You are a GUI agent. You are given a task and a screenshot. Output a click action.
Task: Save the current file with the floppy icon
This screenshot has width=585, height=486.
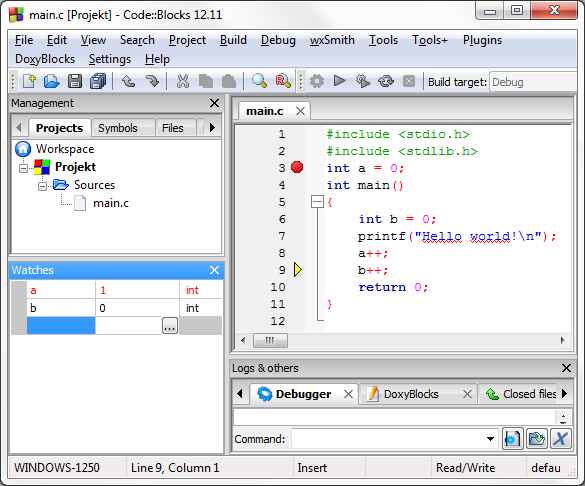click(x=75, y=81)
